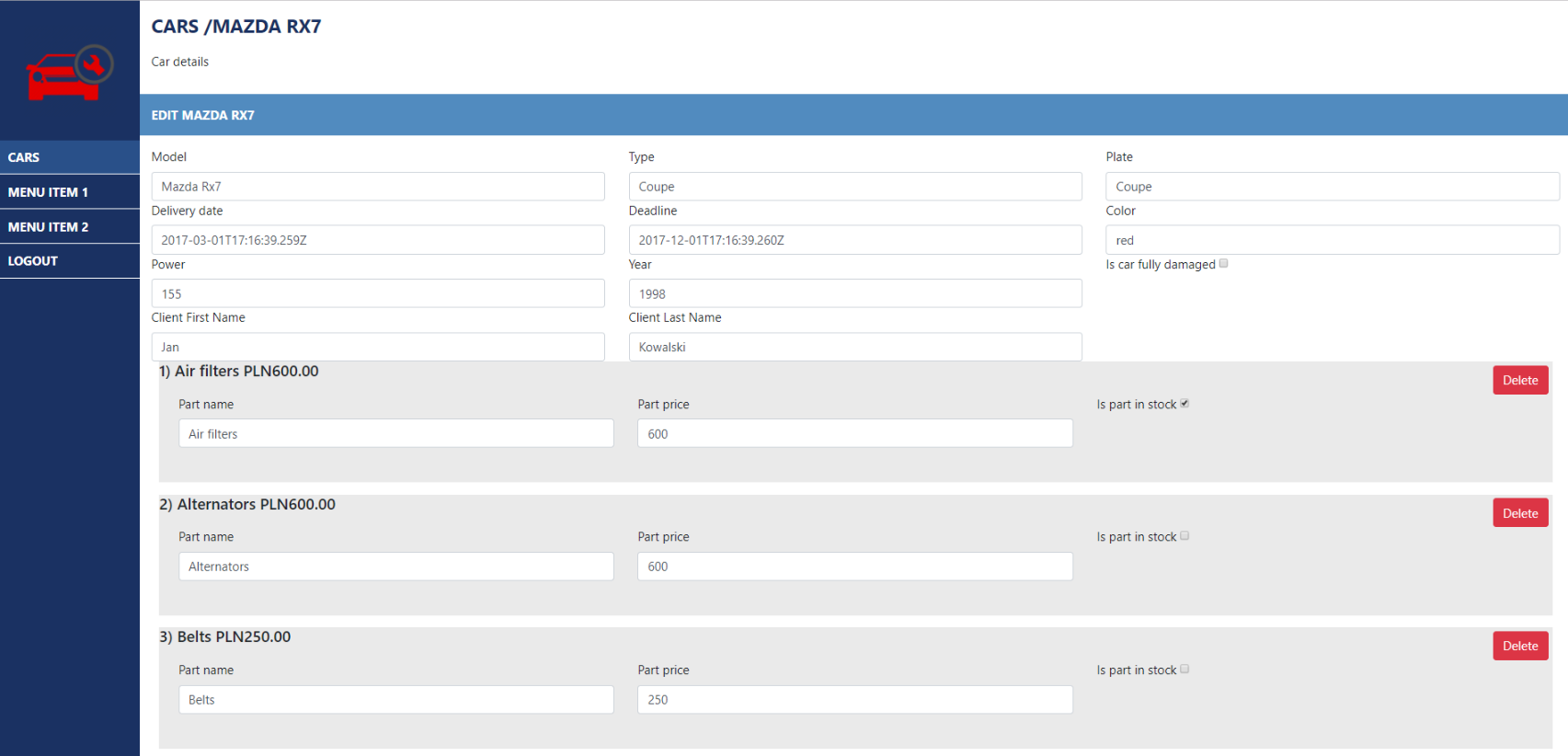Click the Plate input field
This screenshot has width=1568, height=756.
click(x=1333, y=187)
